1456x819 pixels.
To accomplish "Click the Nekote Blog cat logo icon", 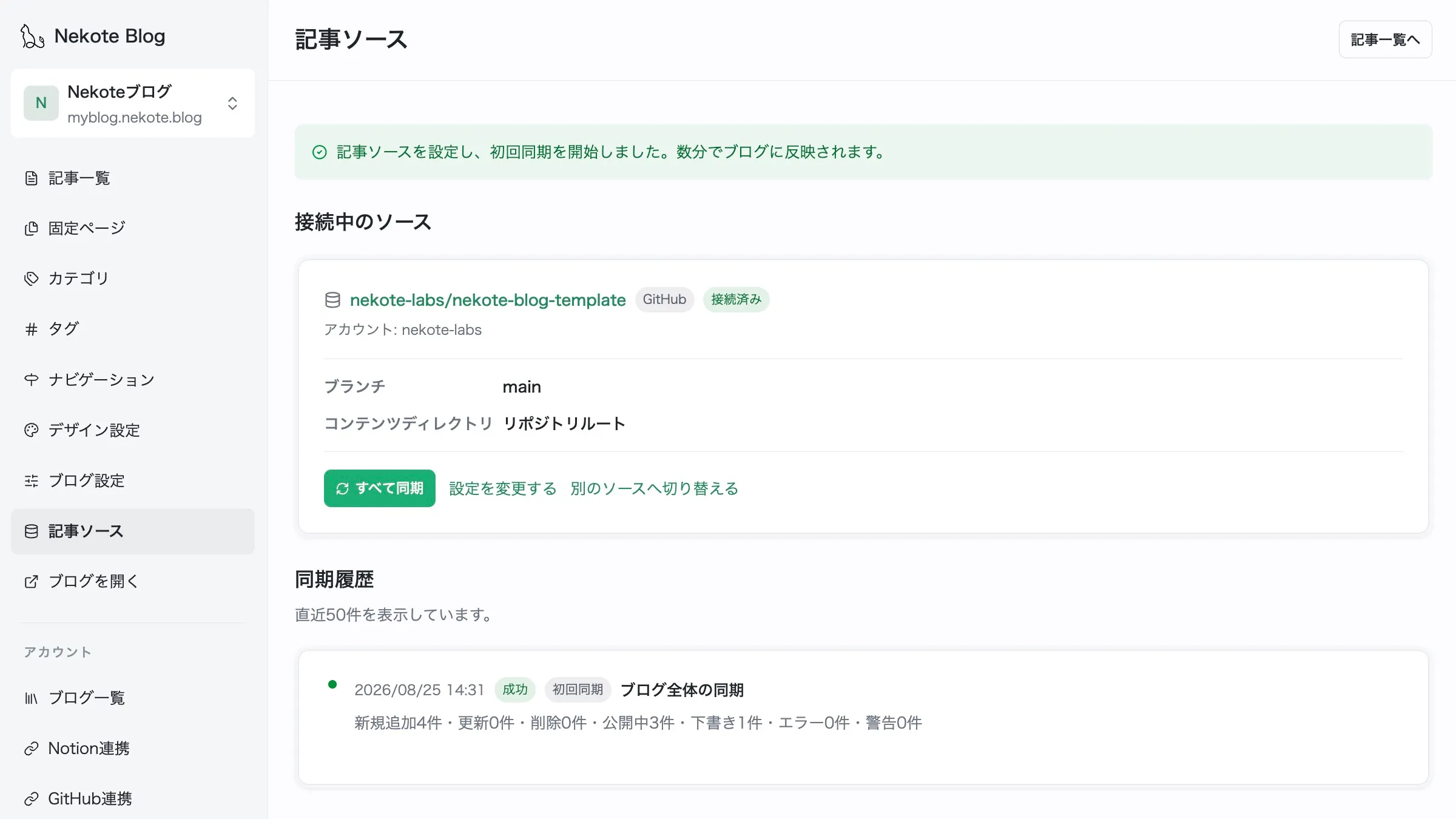I will (32, 36).
